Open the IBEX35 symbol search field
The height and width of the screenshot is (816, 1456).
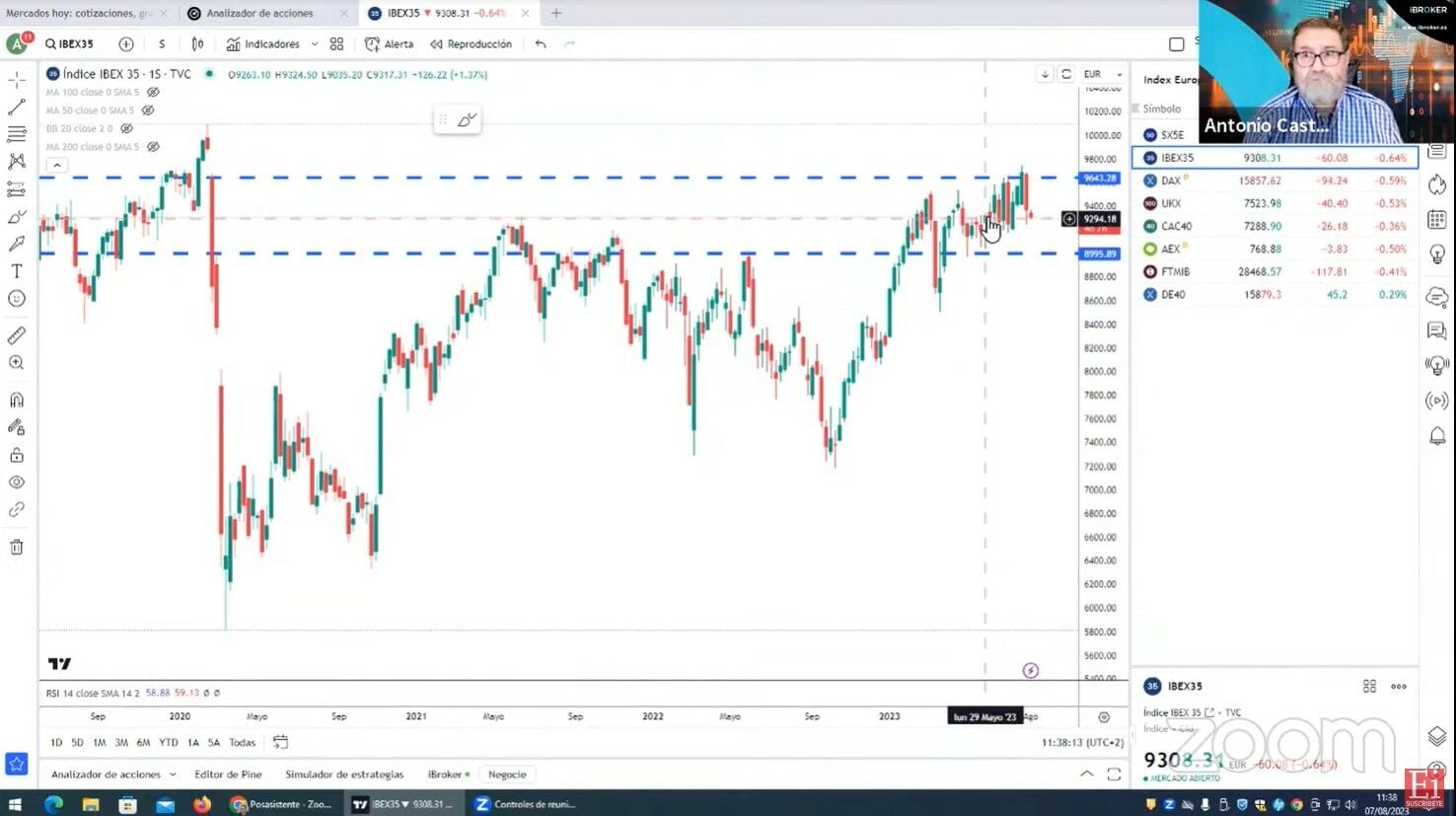pos(69,44)
